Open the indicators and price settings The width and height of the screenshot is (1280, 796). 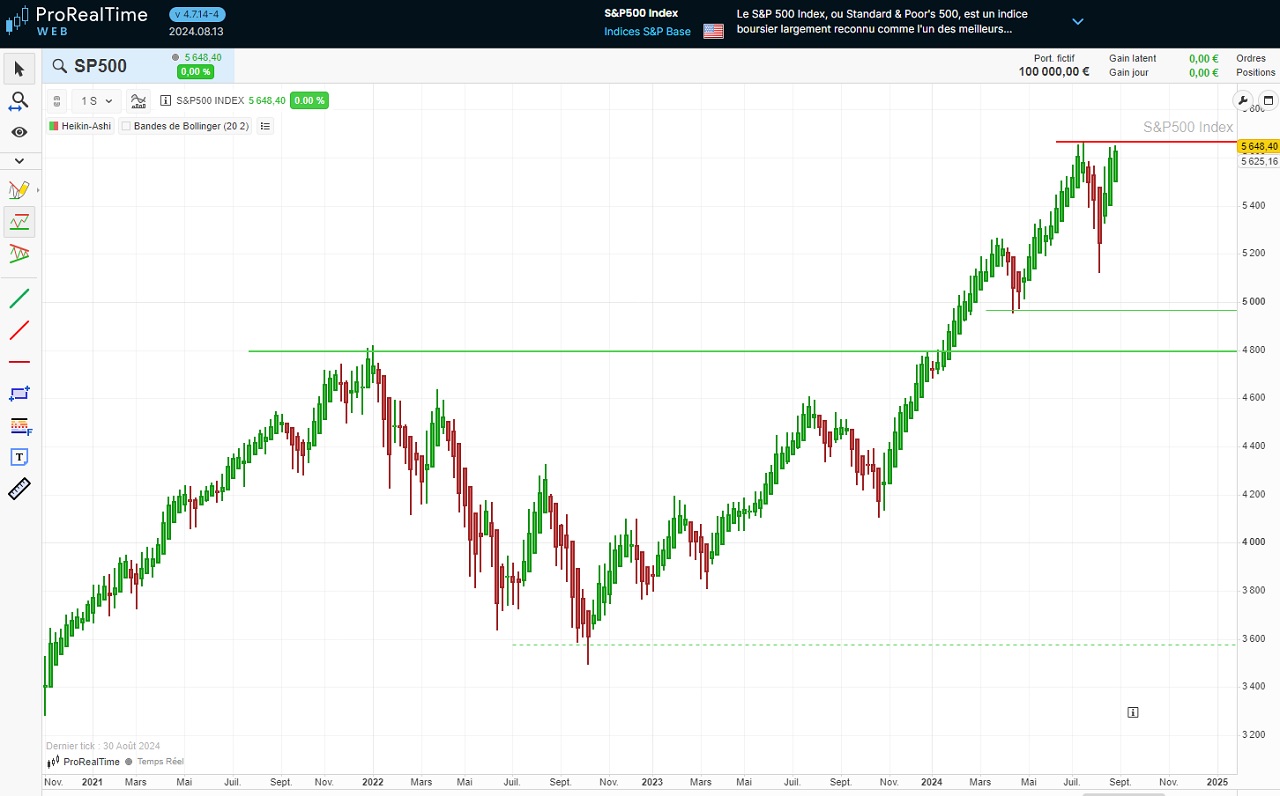[x=138, y=101]
